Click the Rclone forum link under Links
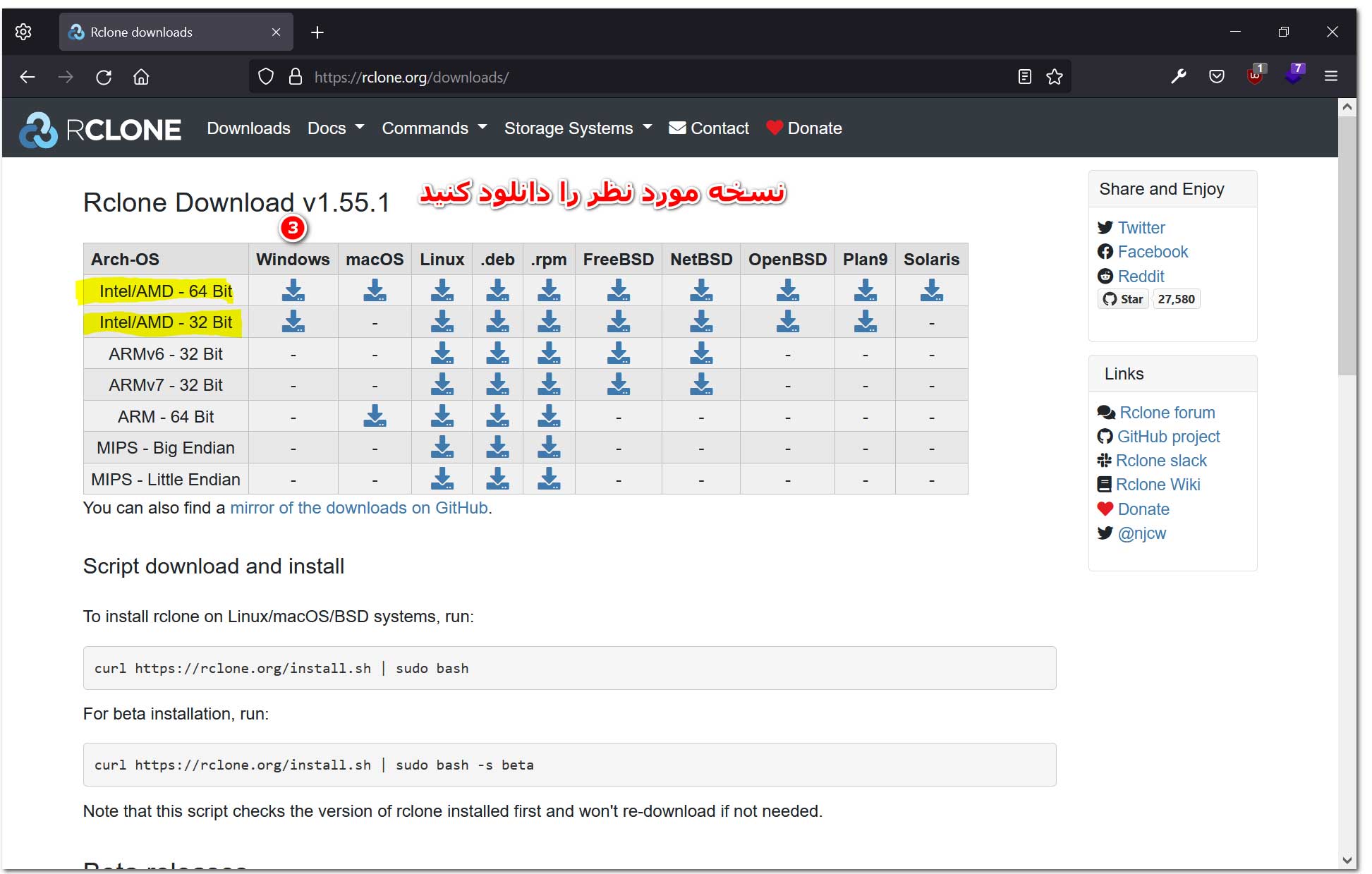 point(1166,413)
